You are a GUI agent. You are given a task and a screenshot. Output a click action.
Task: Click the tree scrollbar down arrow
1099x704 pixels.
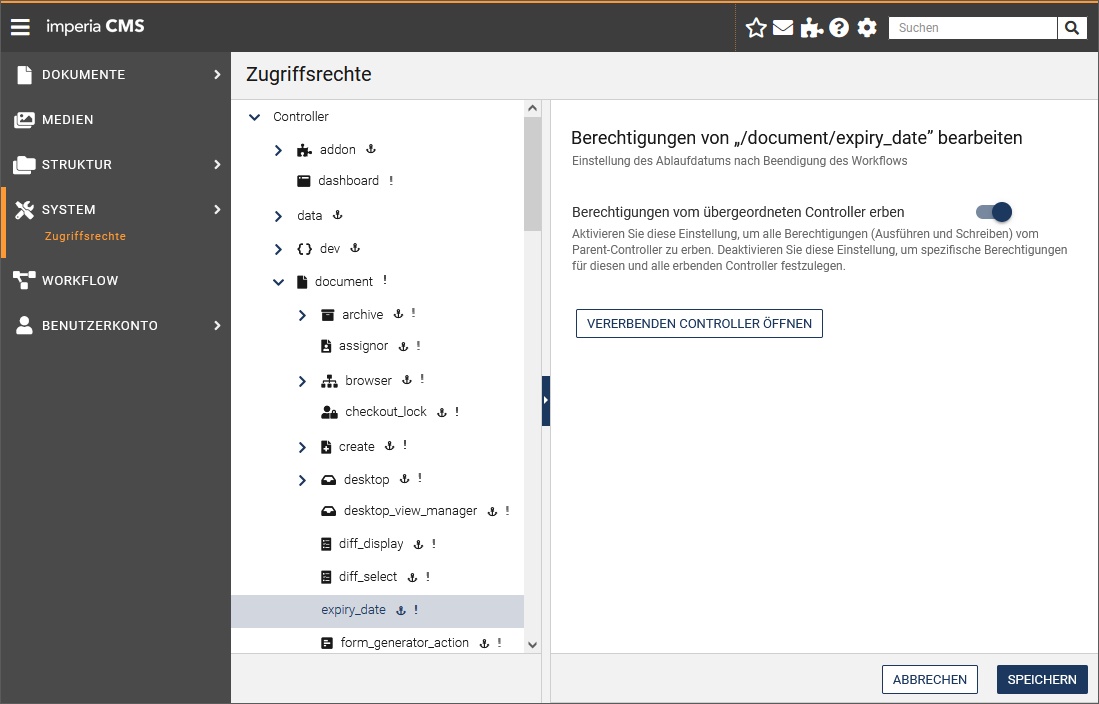click(533, 644)
